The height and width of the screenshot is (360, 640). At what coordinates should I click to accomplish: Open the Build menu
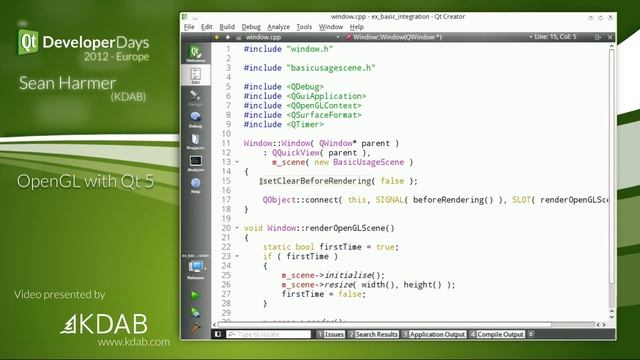click(x=227, y=27)
